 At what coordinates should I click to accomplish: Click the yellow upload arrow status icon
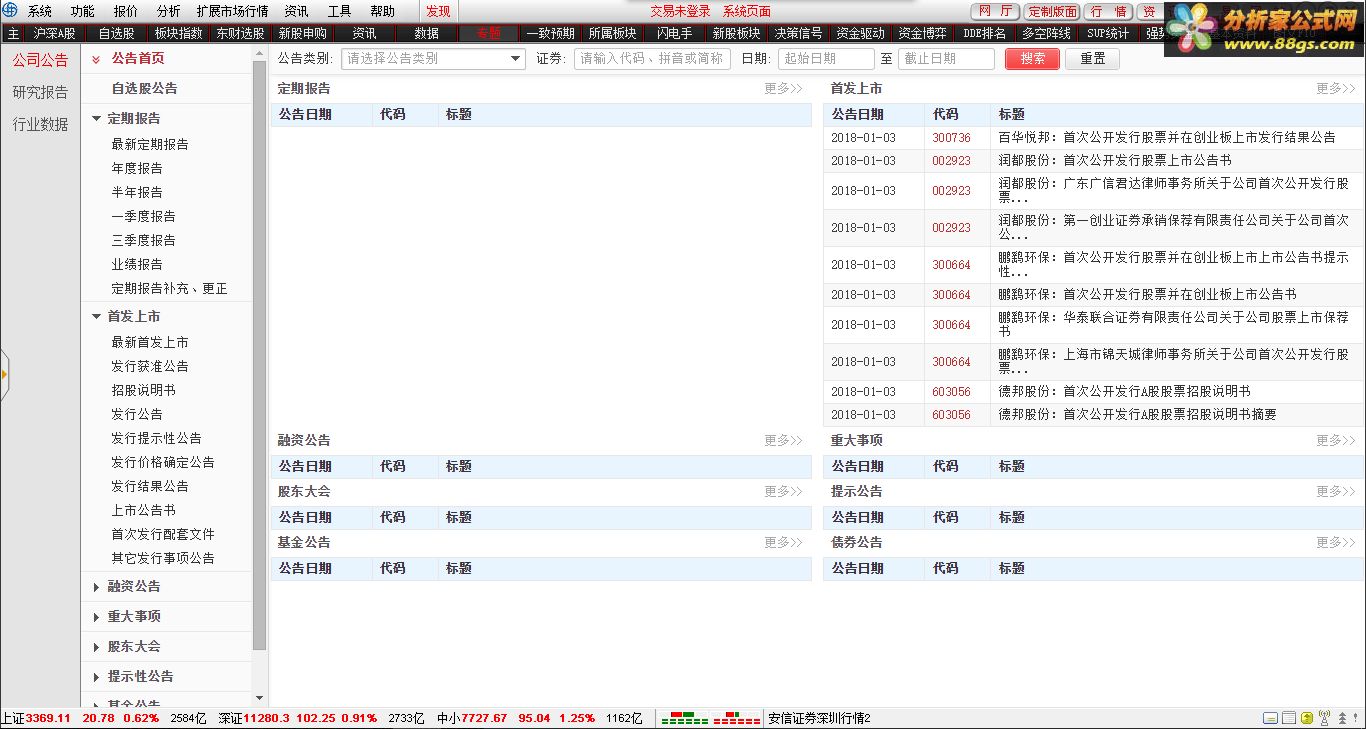click(x=1307, y=718)
